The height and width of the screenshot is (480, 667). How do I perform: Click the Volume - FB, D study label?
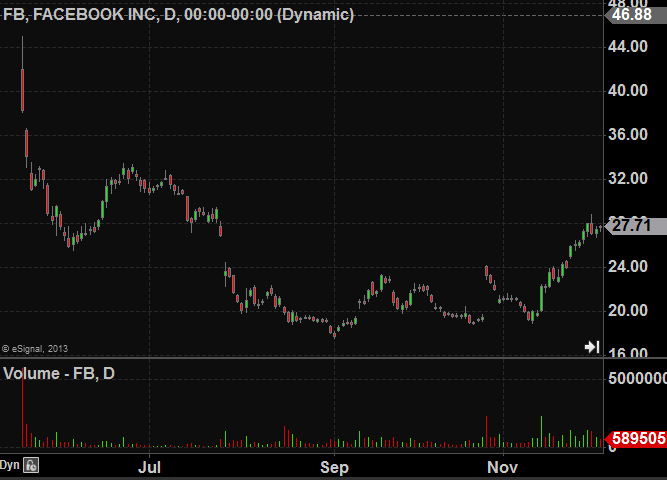(x=59, y=373)
